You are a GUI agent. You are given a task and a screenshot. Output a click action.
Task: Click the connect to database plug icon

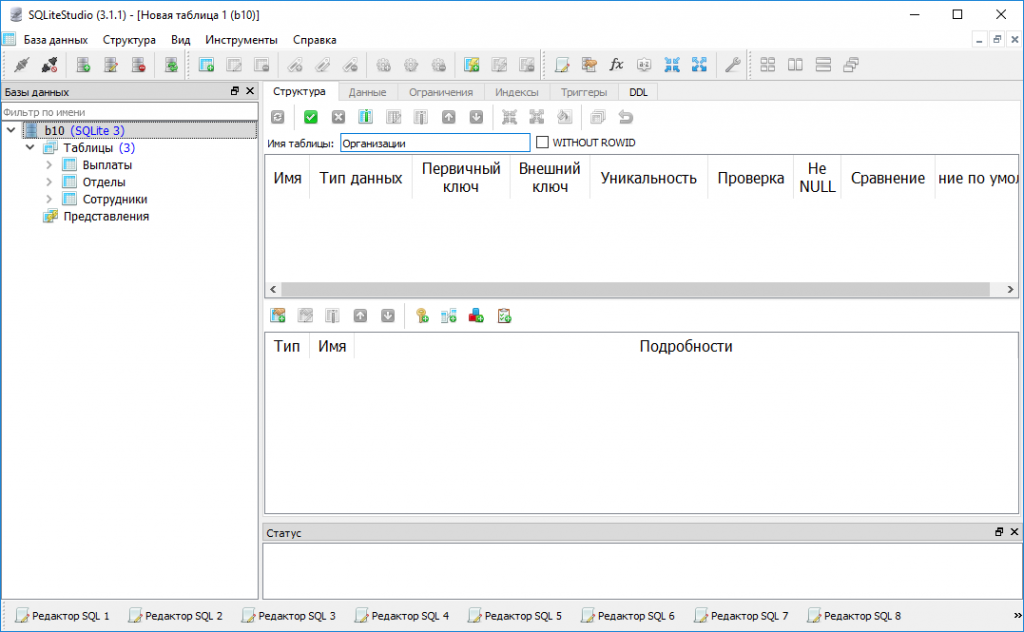(22, 65)
